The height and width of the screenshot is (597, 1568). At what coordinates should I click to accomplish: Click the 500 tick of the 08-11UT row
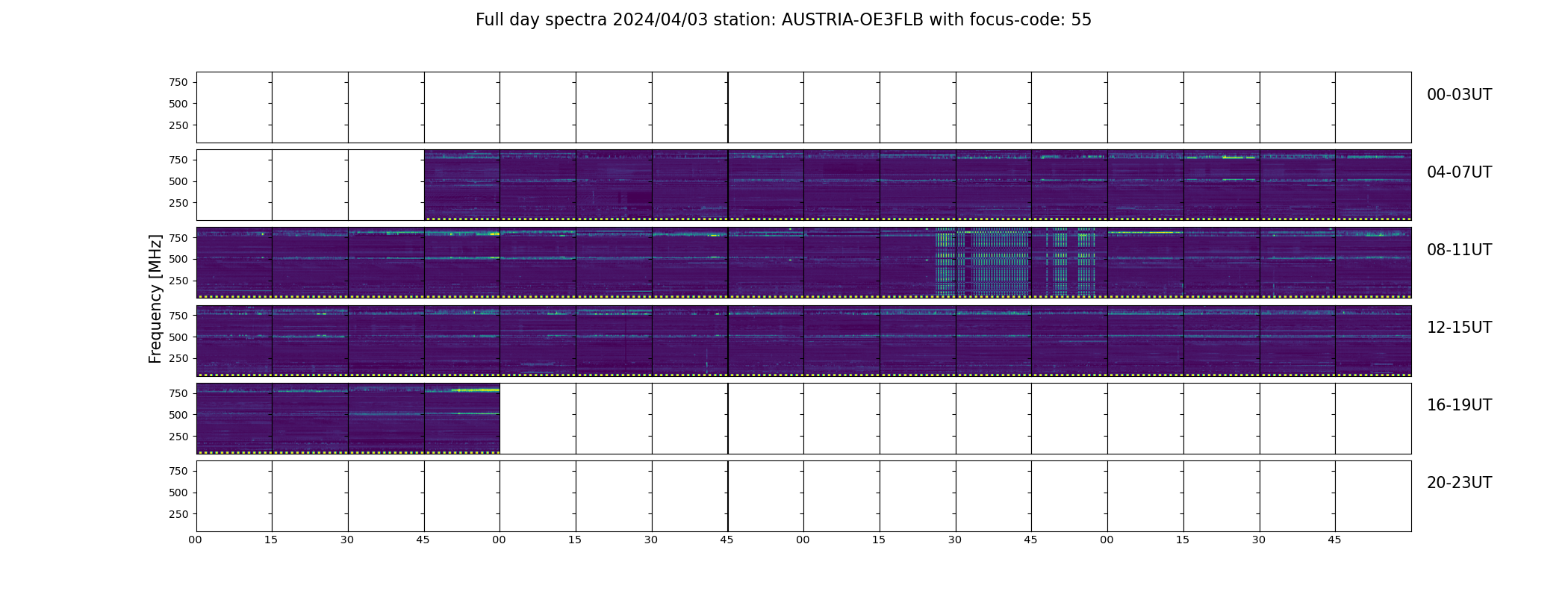click(178, 259)
